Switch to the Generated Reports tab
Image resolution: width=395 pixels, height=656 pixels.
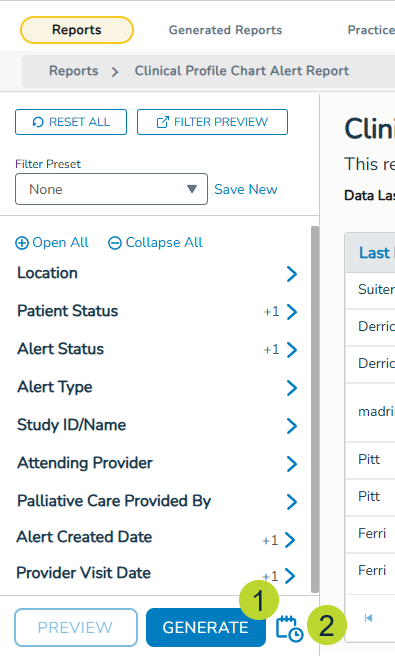pos(225,30)
